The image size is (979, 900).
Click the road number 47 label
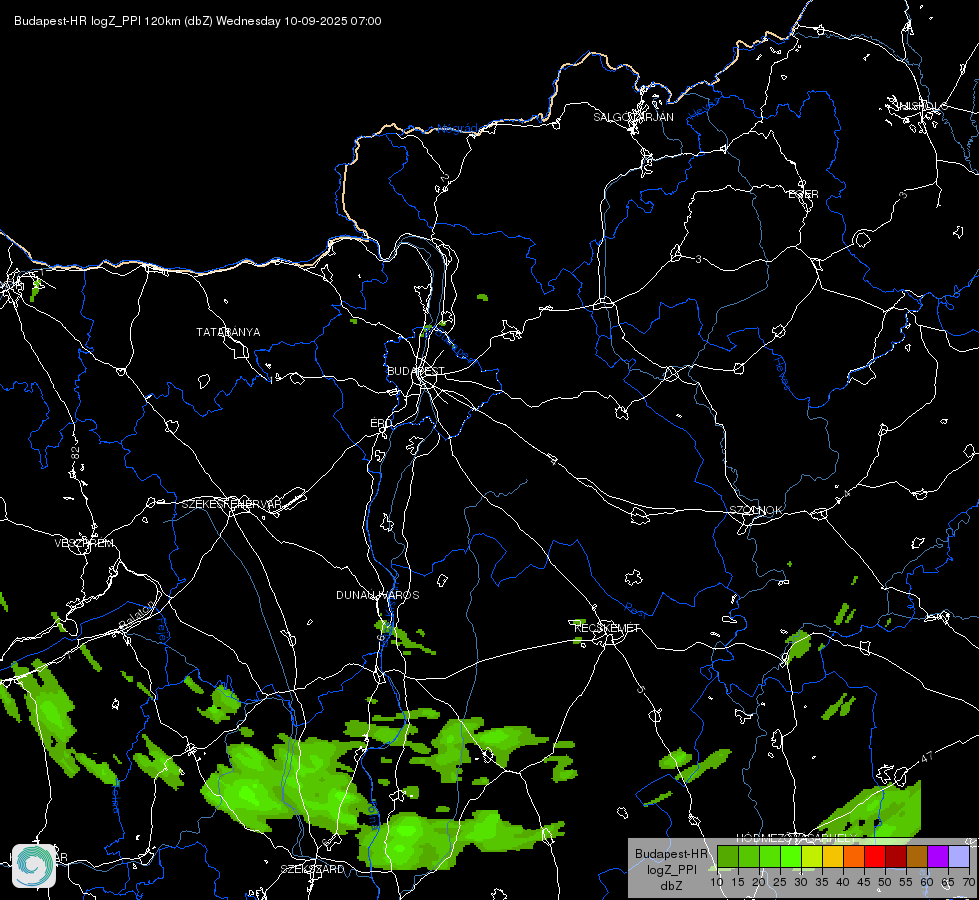(927, 757)
